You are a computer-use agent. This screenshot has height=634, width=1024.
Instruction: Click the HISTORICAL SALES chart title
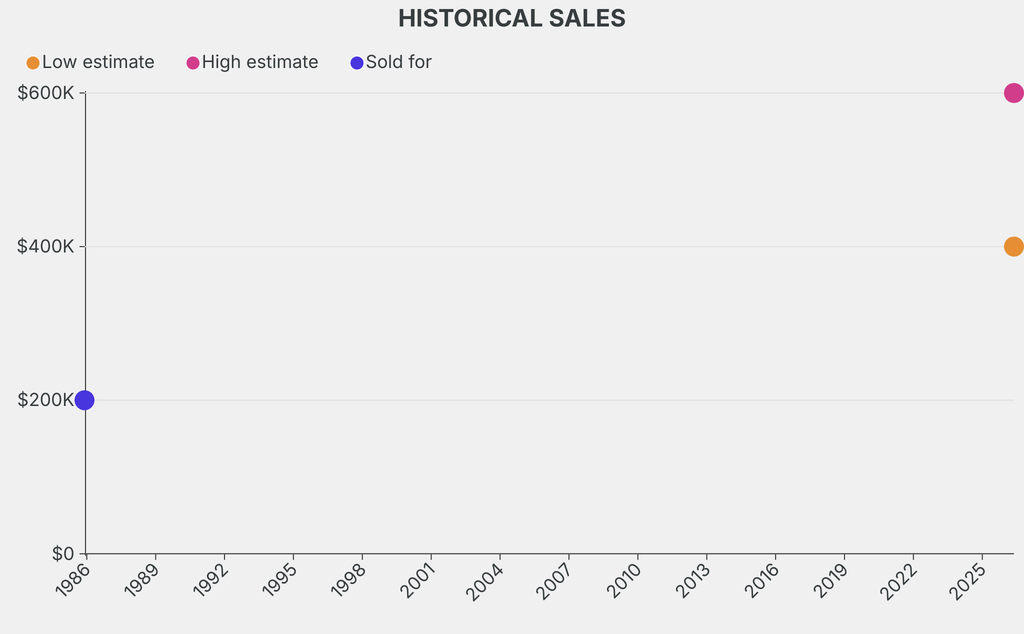tap(512, 18)
